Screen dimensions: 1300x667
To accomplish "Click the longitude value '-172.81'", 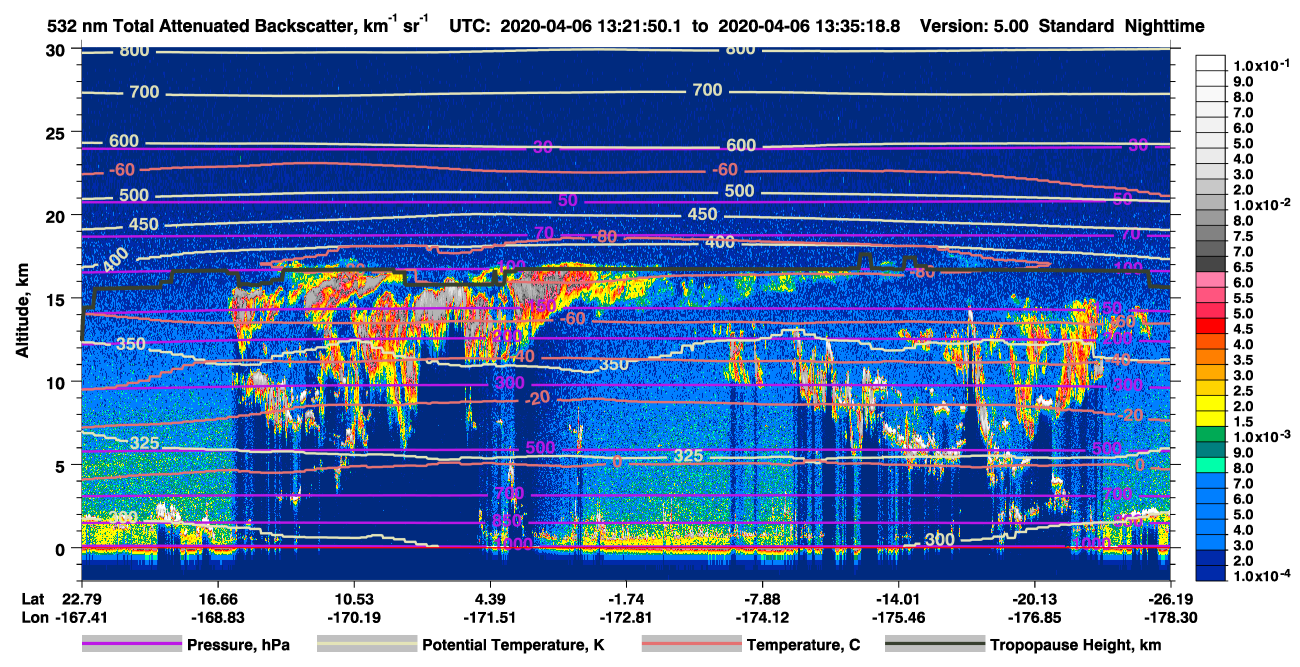I will coord(626,617).
